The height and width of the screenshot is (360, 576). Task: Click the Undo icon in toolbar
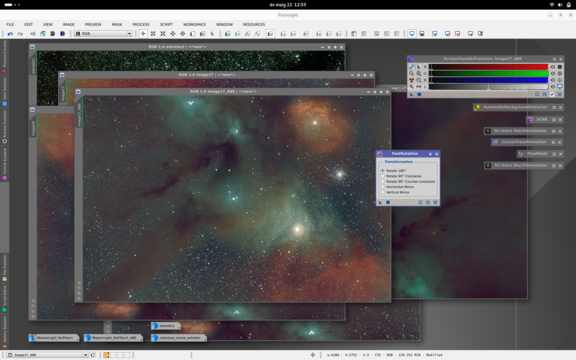point(10,34)
